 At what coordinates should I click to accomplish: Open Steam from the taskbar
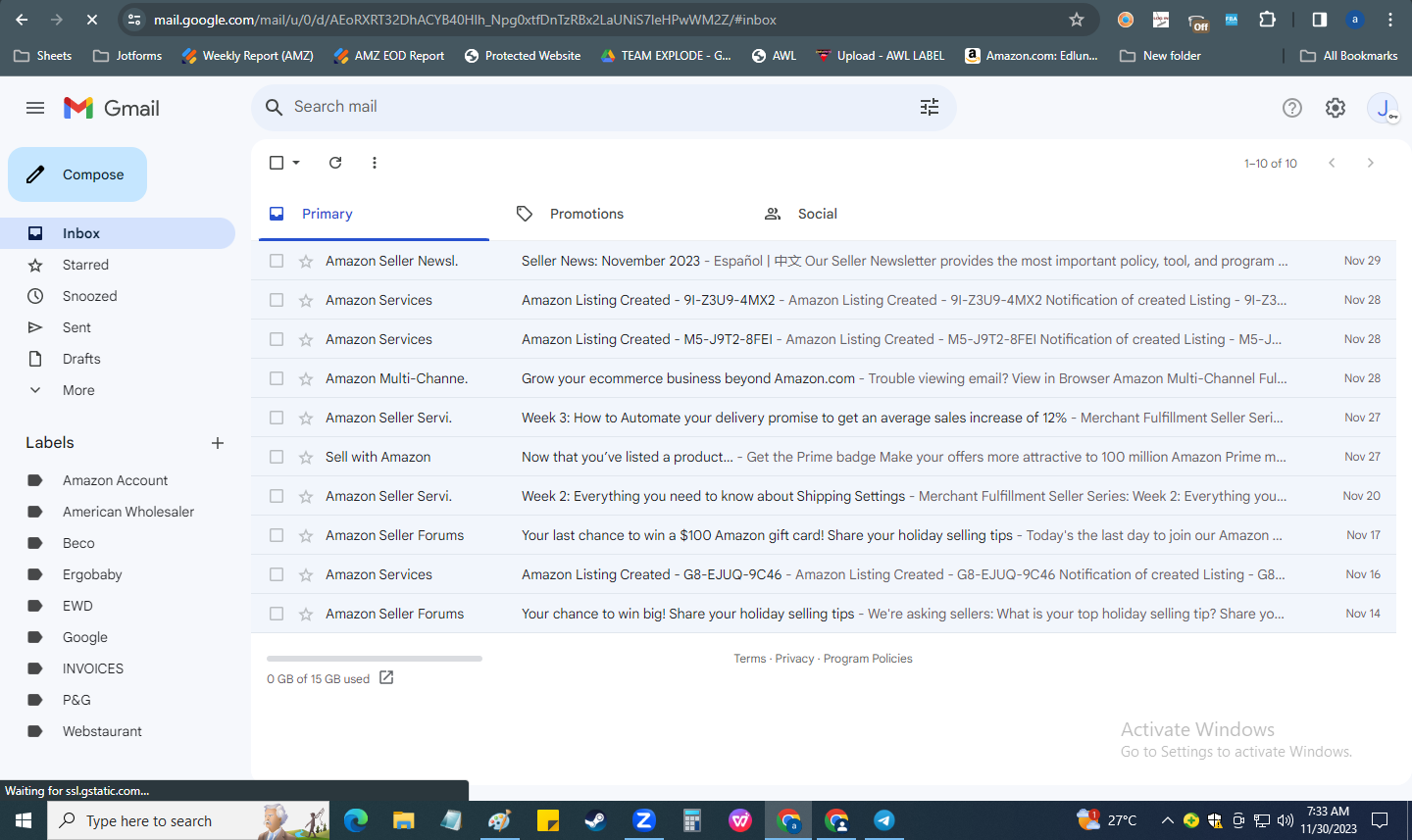595,820
